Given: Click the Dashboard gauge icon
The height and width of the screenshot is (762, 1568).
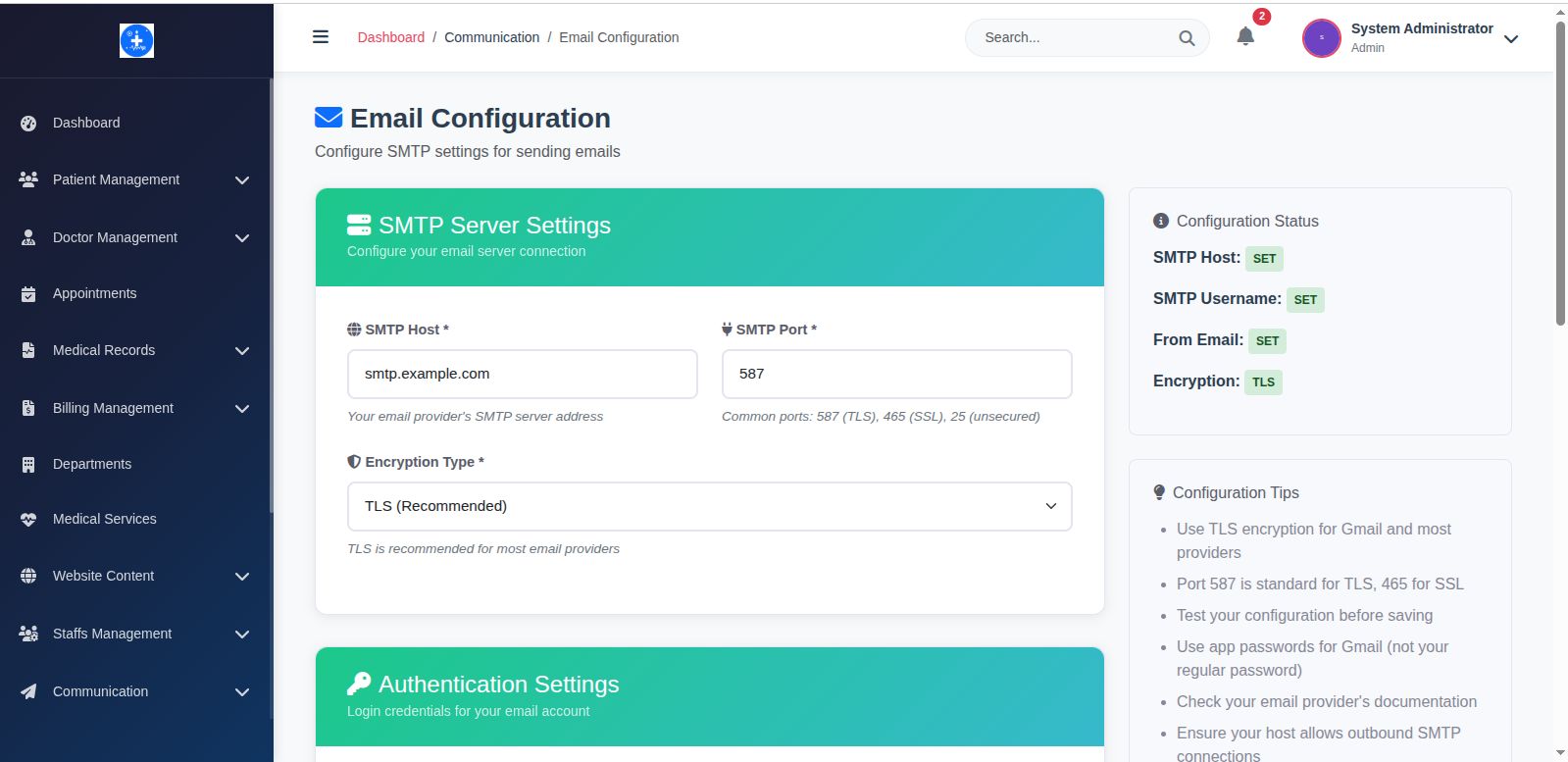Looking at the screenshot, I should (x=28, y=124).
